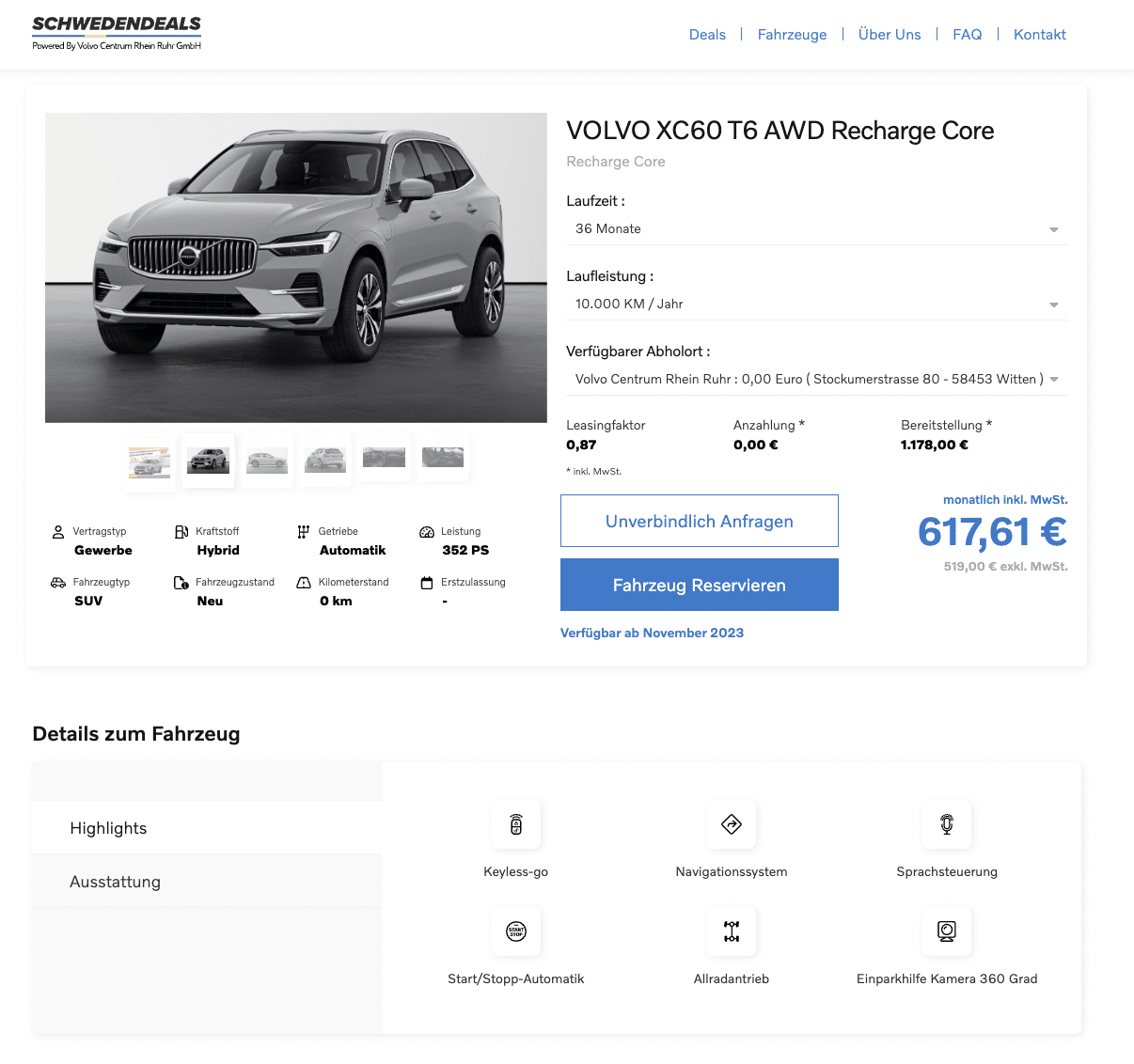Select the front three-quarter view thumbnail
1134x1064 pixels.
(209, 460)
